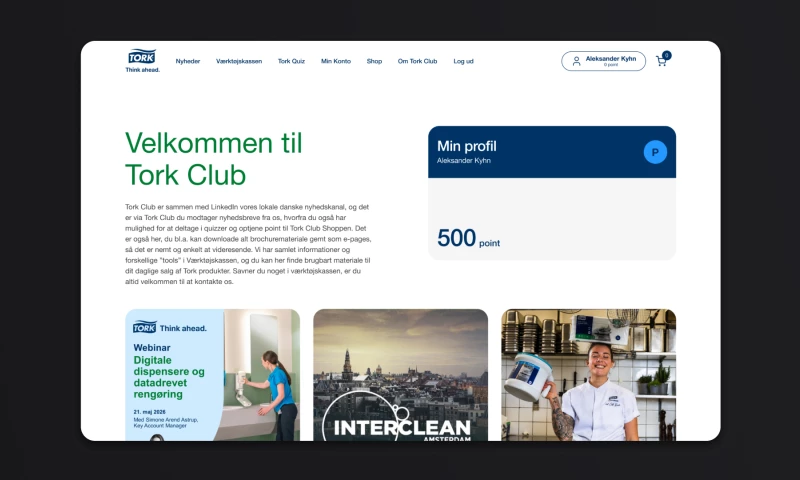Screen dimensions: 800x480
Task: Click the cart badge showing 0
Action: coord(666,55)
